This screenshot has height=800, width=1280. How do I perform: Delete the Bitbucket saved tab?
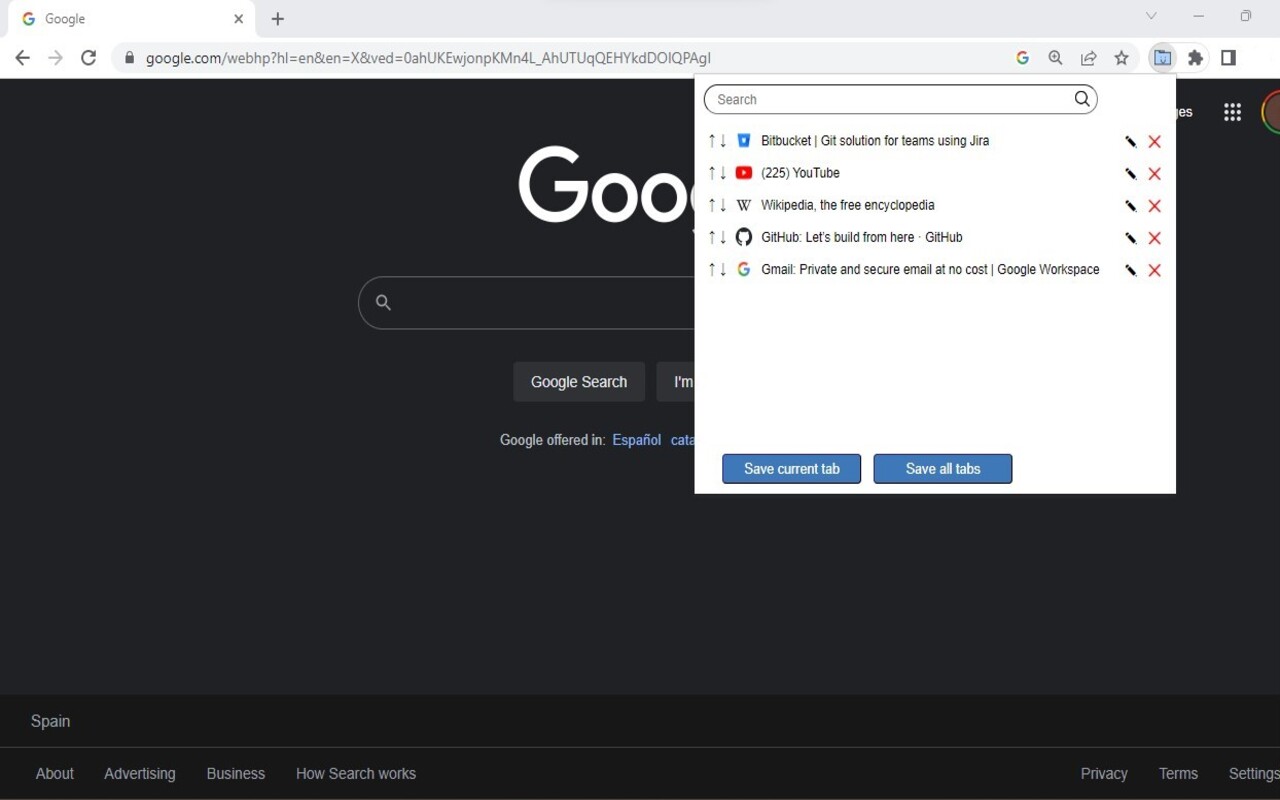pos(1155,142)
